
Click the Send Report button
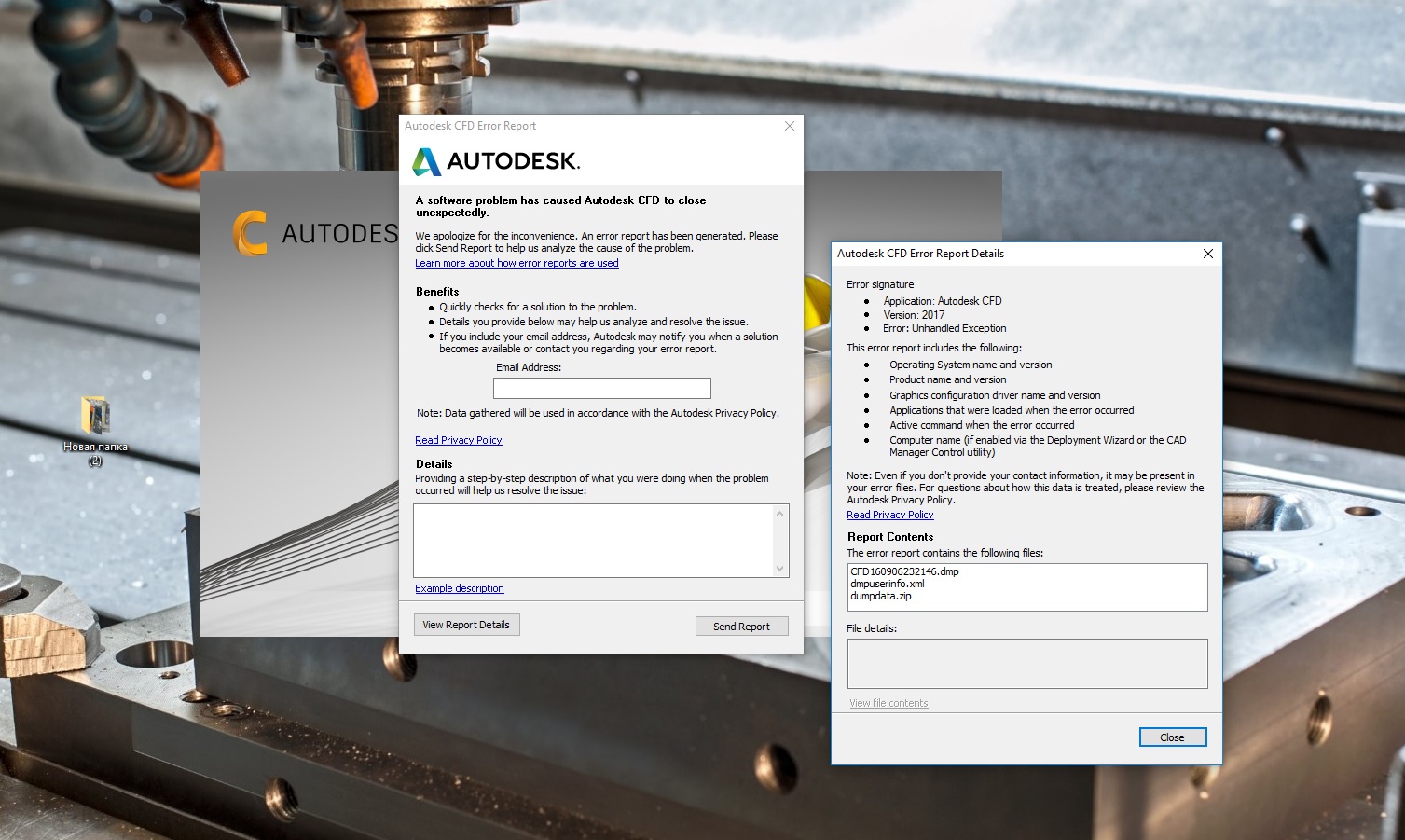click(741, 627)
